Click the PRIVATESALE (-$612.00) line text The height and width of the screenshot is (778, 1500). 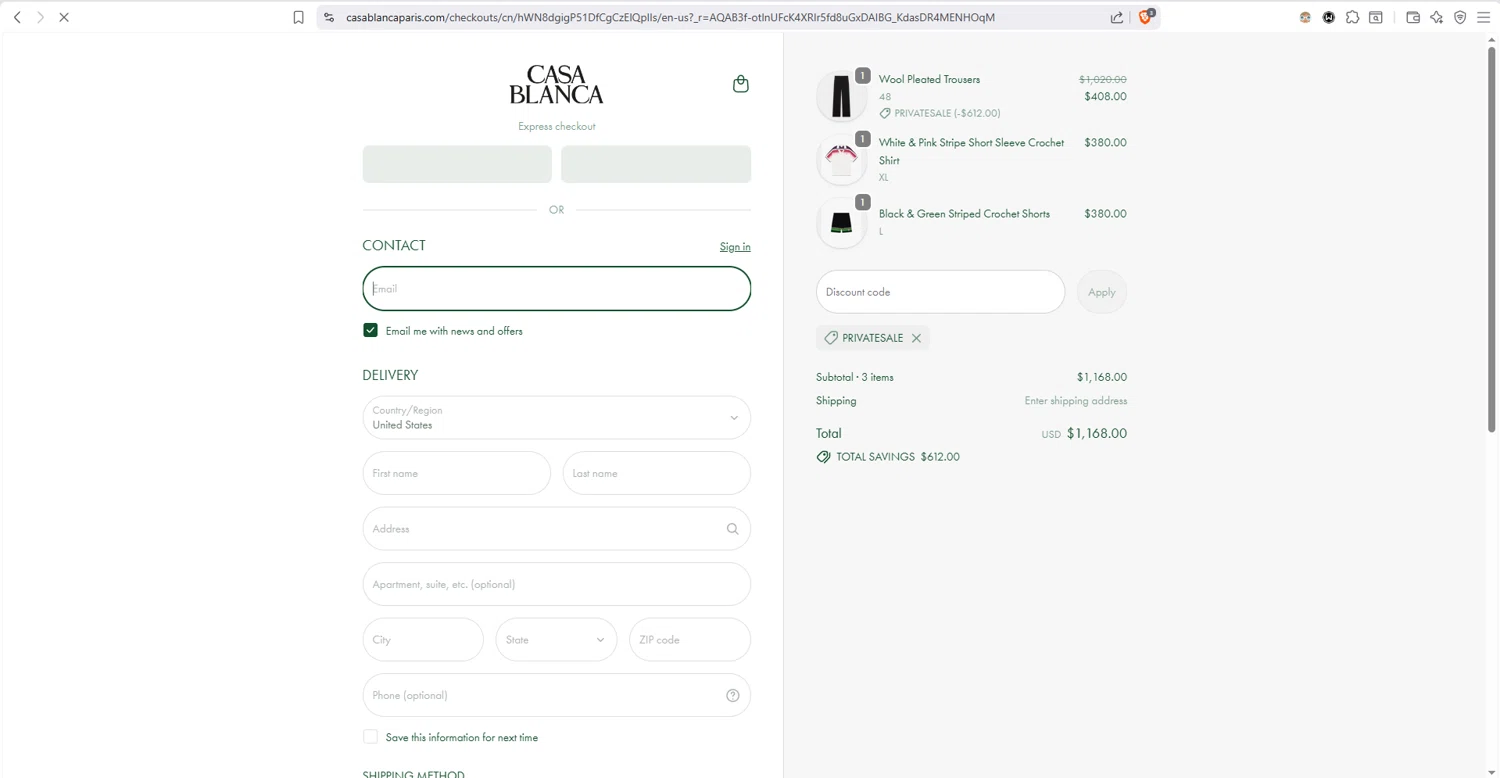coord(947,113)
